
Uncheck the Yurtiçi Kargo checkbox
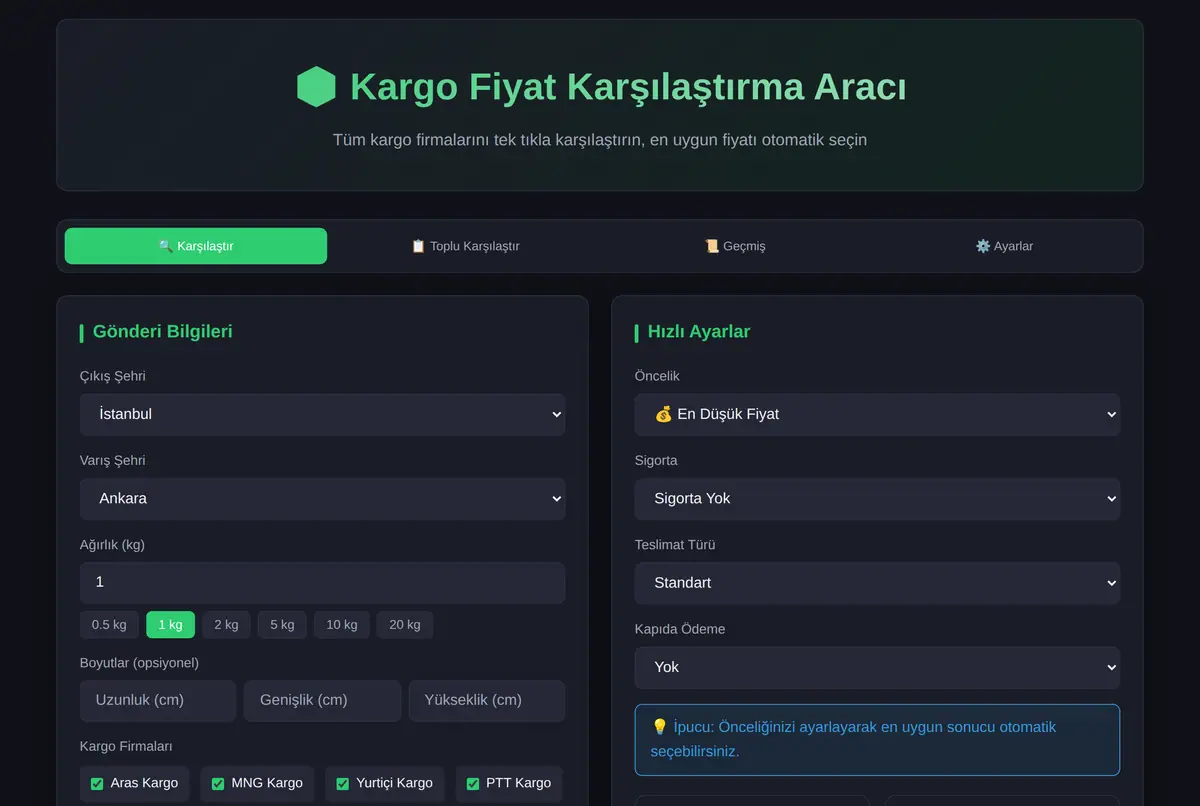pos(343,784)
